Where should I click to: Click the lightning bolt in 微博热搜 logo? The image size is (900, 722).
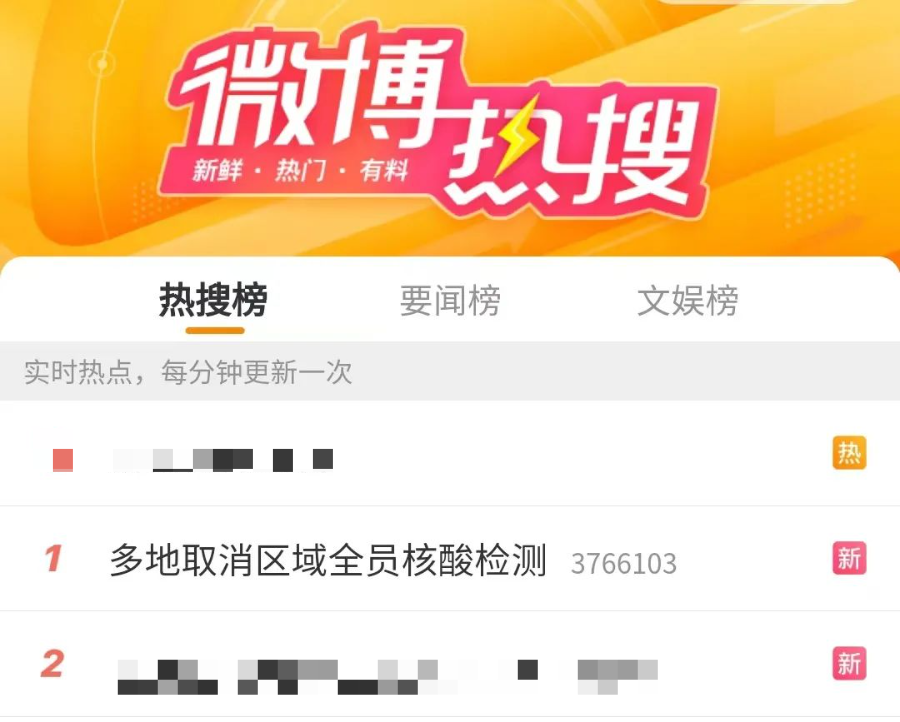517,137
